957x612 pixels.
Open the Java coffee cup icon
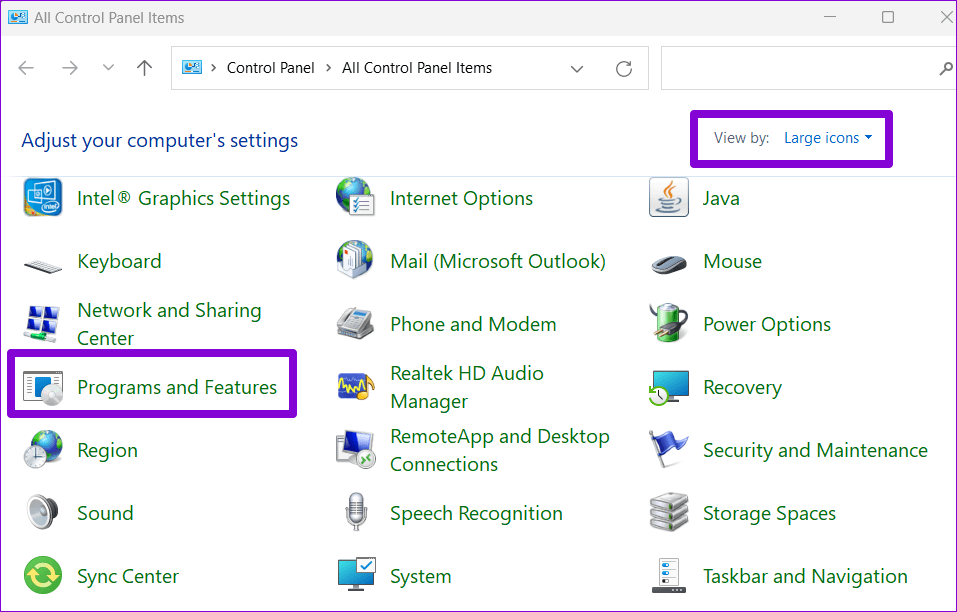coord(669,197)
